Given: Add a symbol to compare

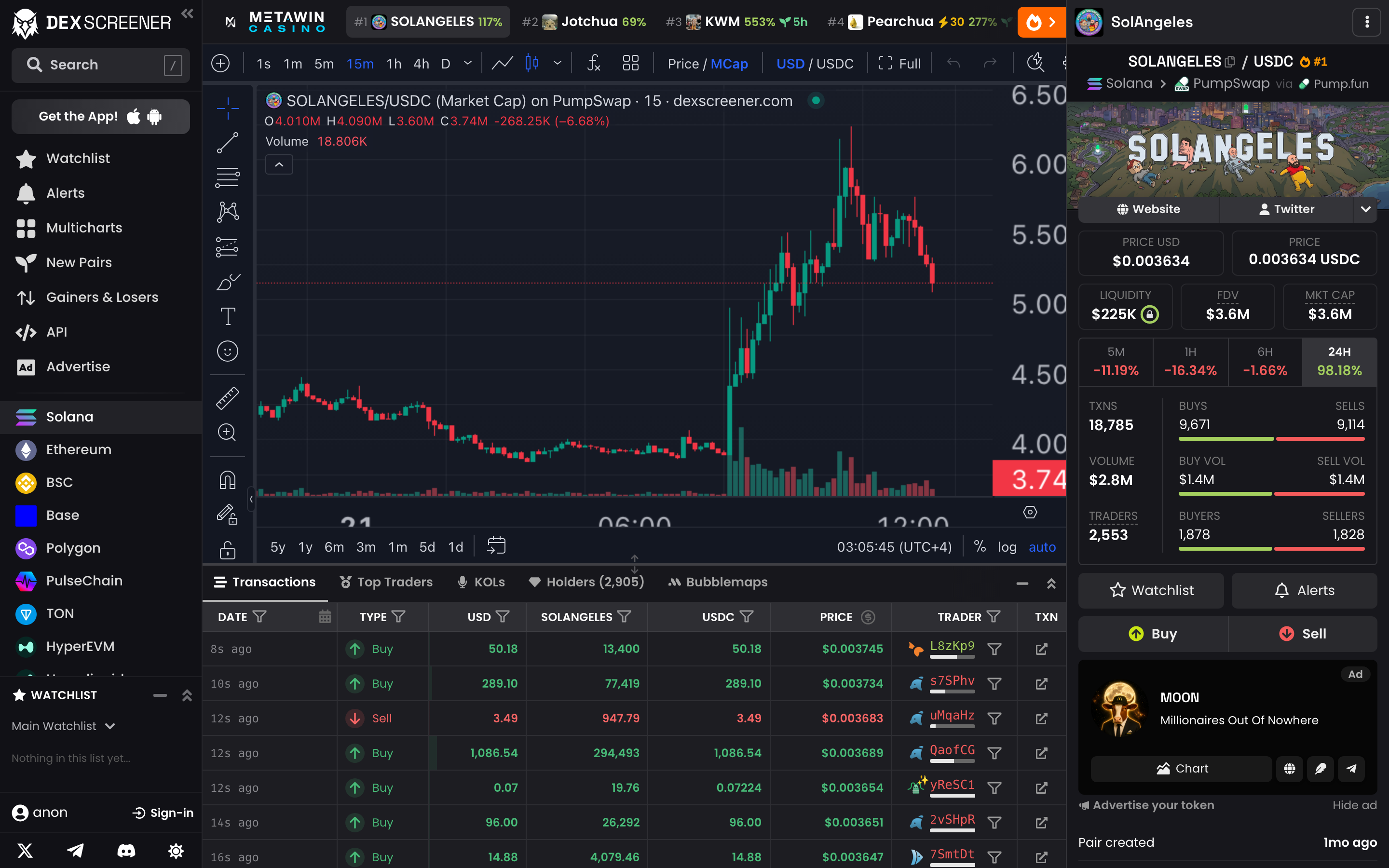Looking at the screenshot, I should pyautogui.click(x=220, y=63).
